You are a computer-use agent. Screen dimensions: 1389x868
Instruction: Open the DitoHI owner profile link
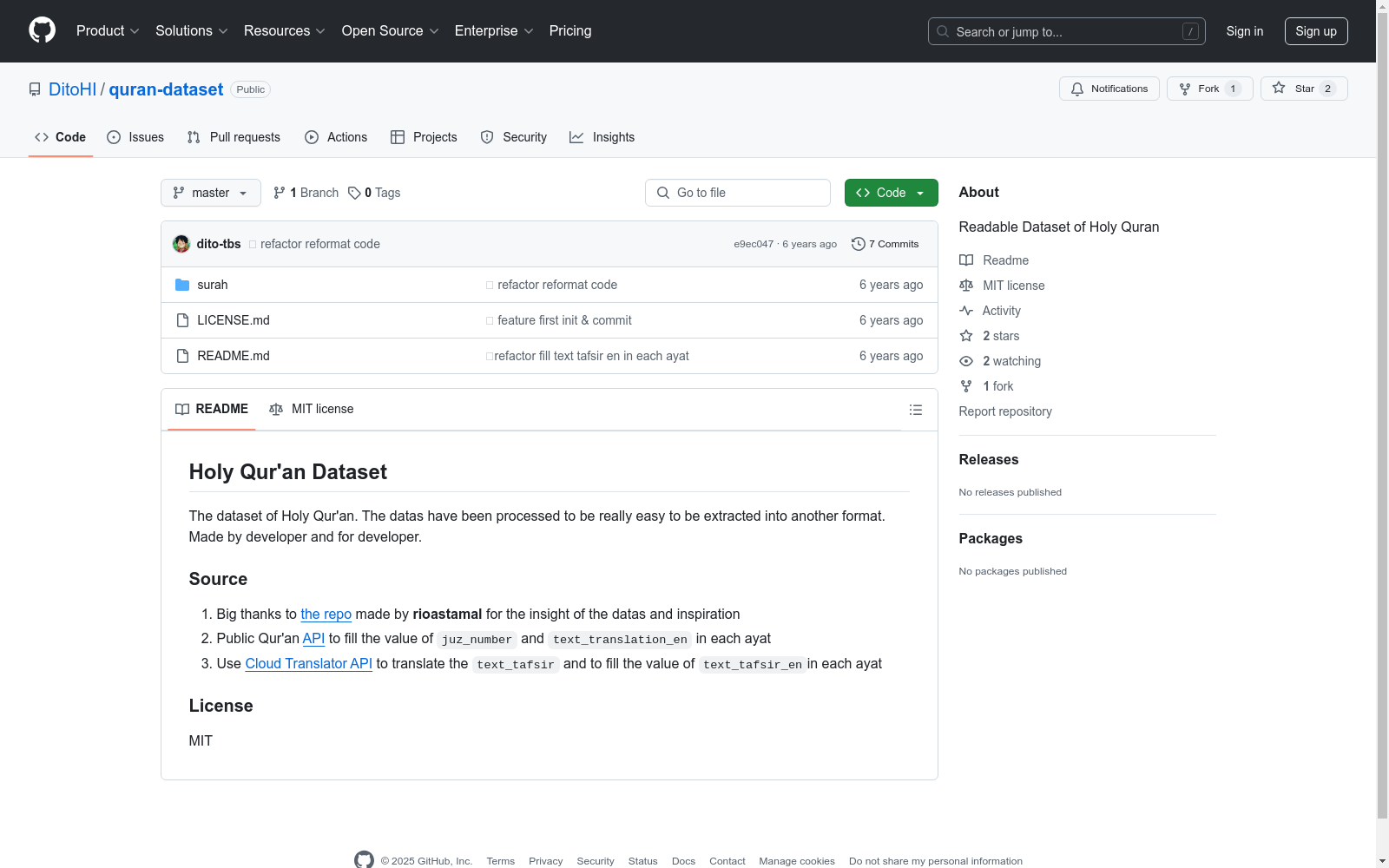click(x=73, y=89)
